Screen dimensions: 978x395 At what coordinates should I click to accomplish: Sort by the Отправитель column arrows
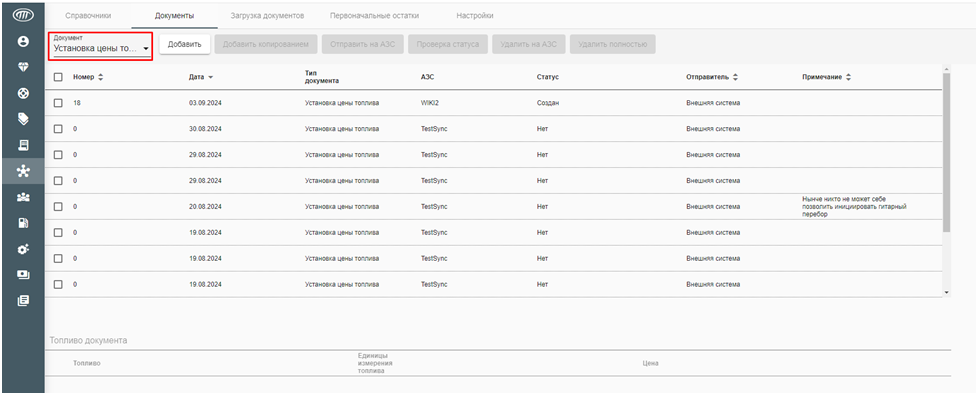(x=735, y=77)
